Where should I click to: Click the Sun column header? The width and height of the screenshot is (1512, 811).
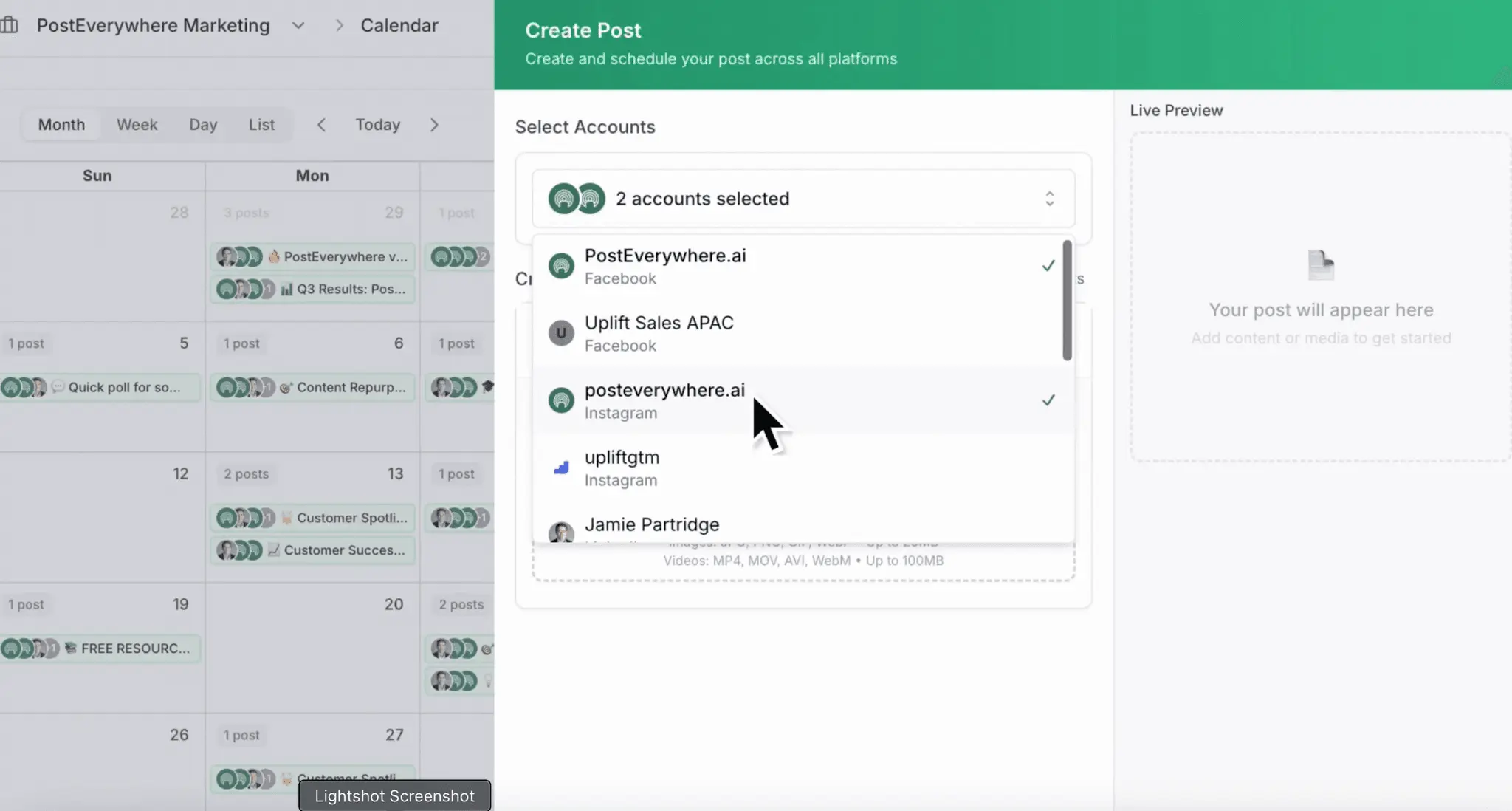[x=97, y=176]
